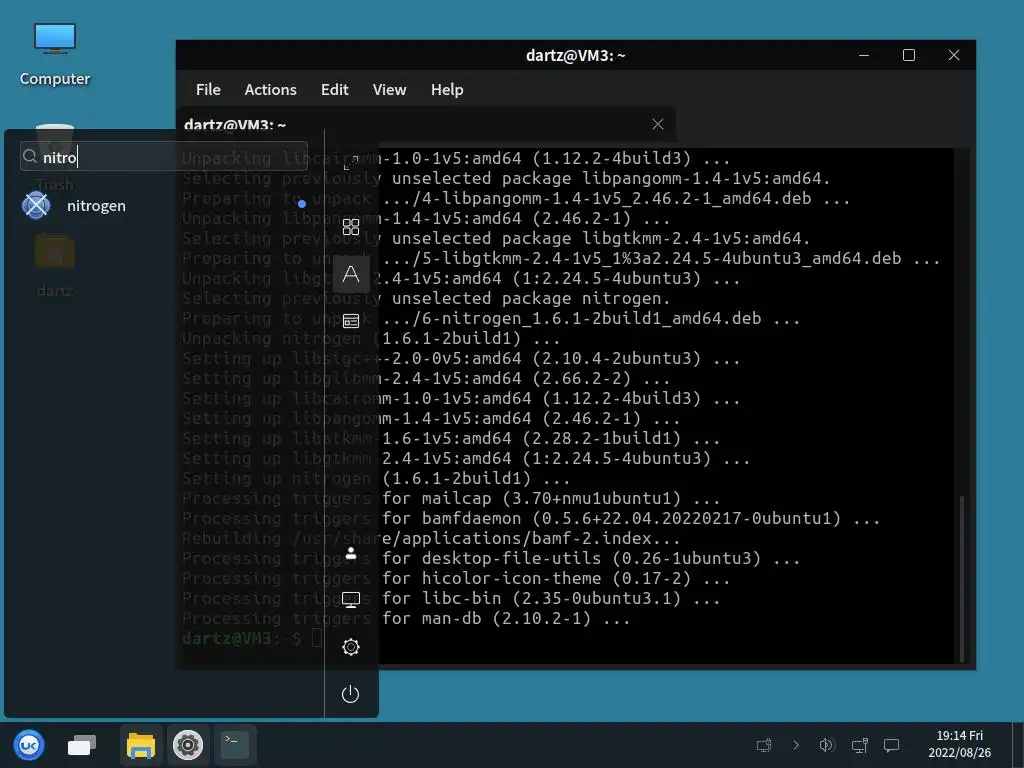
Task: Open the File menu in terminal
Action: tap(208, 89)
